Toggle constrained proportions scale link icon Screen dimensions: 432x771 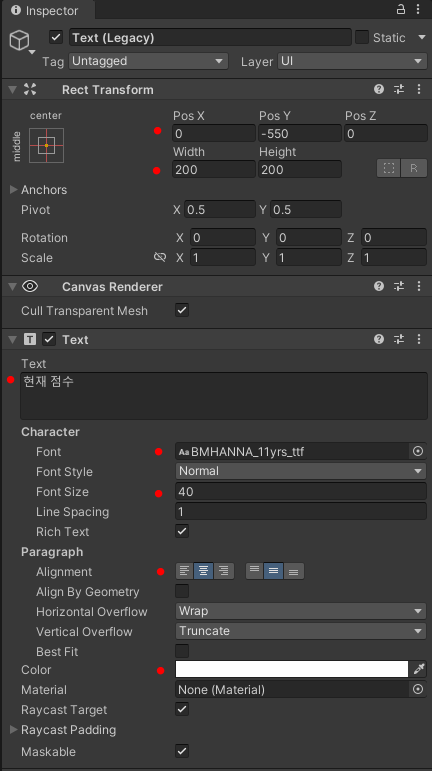[160, 257]
